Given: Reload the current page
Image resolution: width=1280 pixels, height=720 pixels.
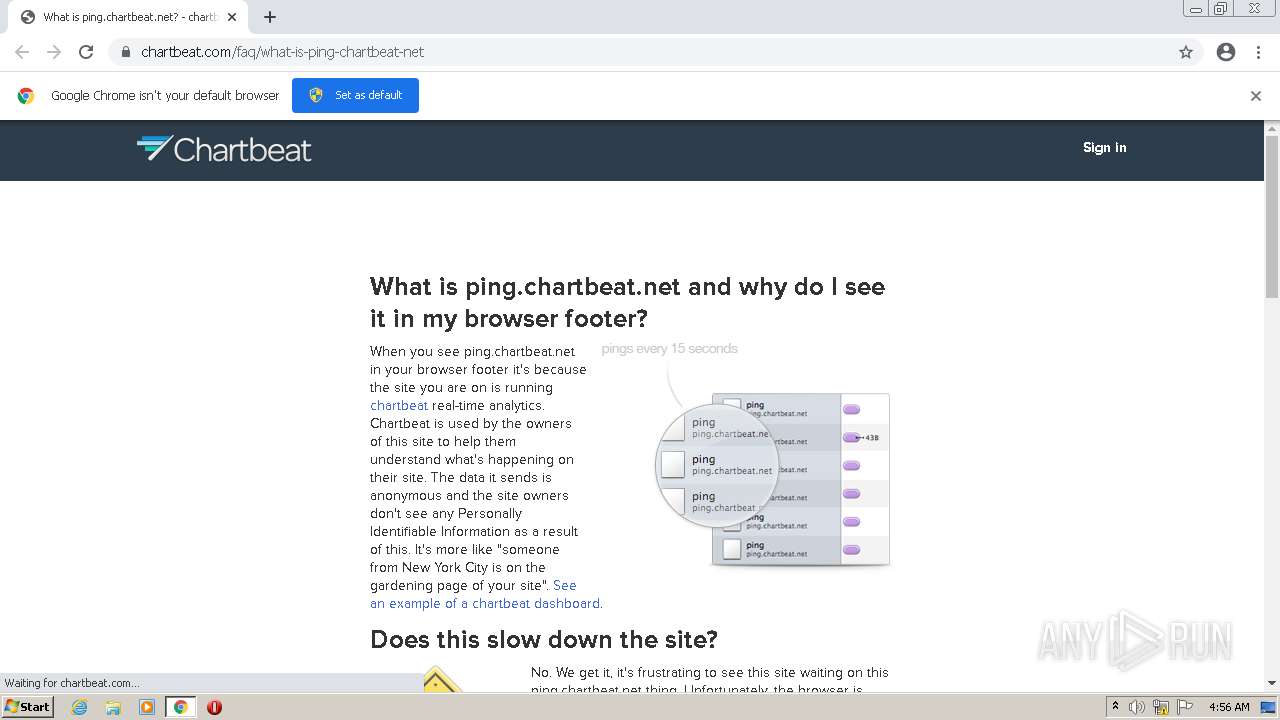Looking at the screenshot, I should [x=86, y=52].
